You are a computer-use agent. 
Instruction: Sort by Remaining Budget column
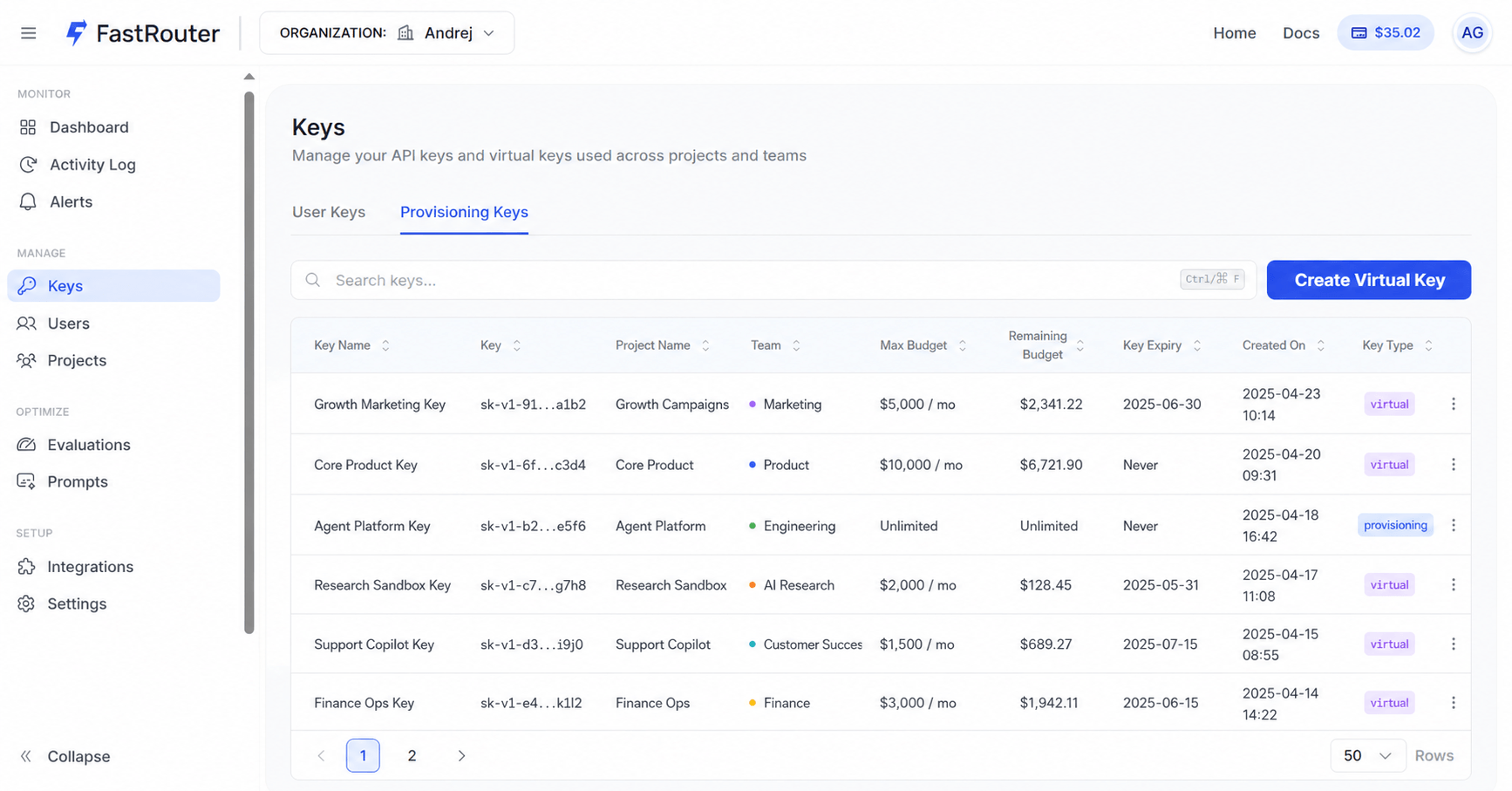coord(1046,345)
